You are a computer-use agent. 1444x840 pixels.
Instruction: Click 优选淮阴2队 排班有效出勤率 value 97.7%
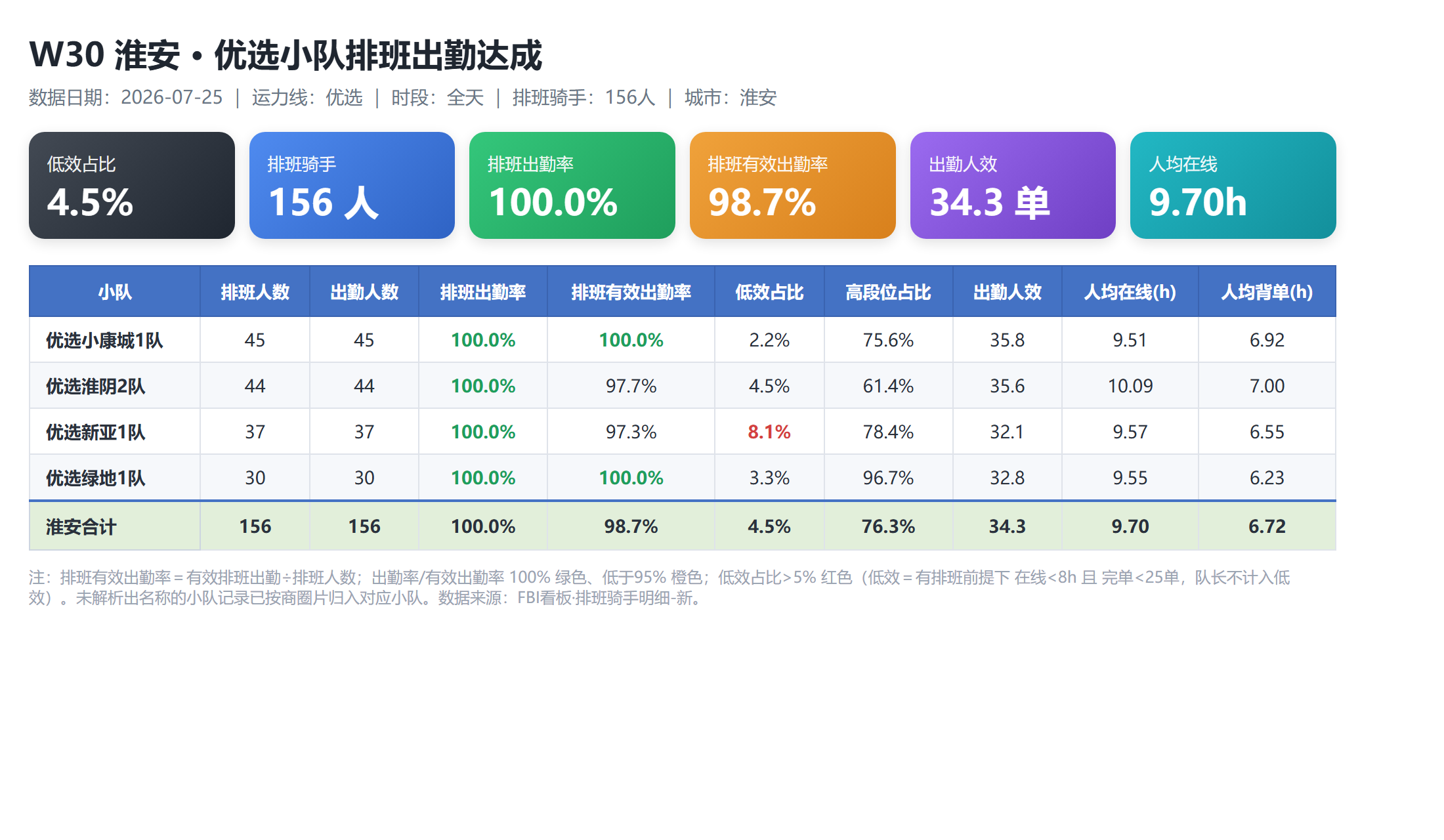[x=631, y=386]
